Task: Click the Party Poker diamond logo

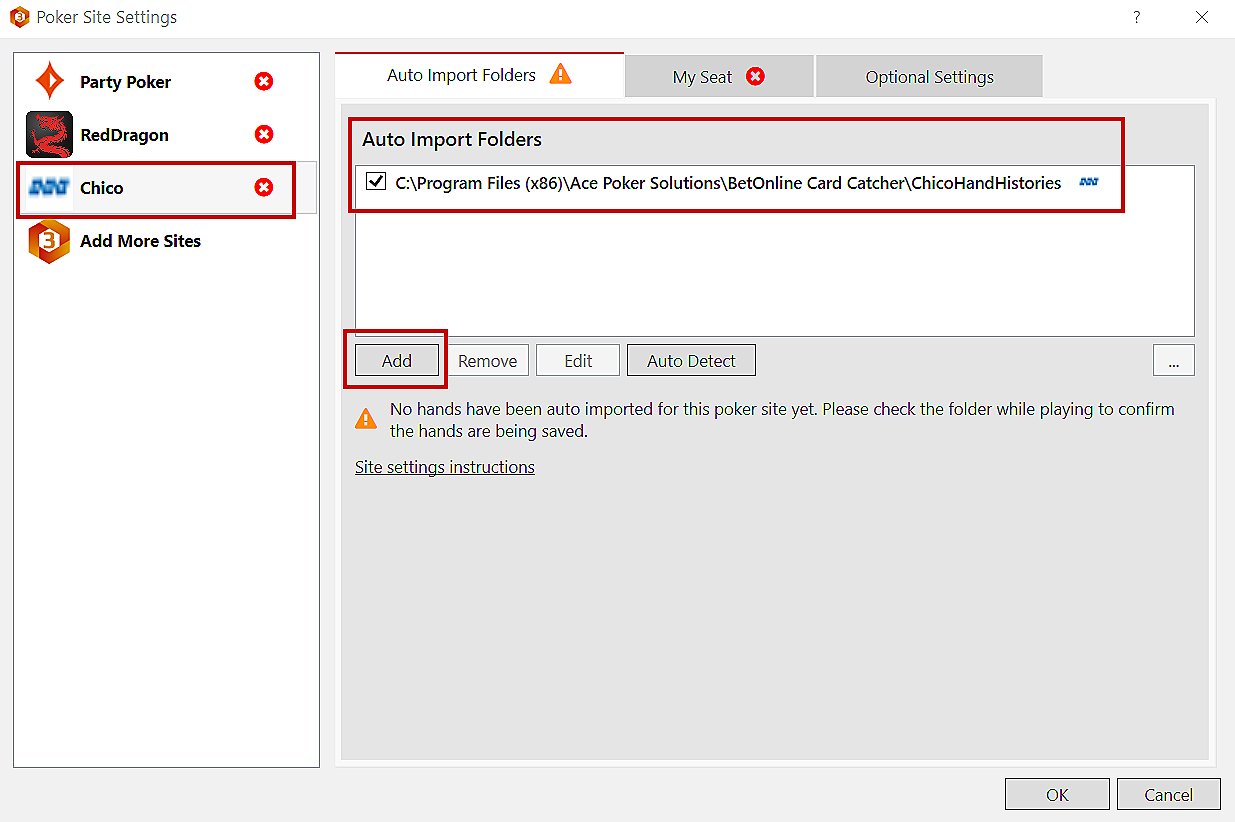Action: [x=49, y=81]
